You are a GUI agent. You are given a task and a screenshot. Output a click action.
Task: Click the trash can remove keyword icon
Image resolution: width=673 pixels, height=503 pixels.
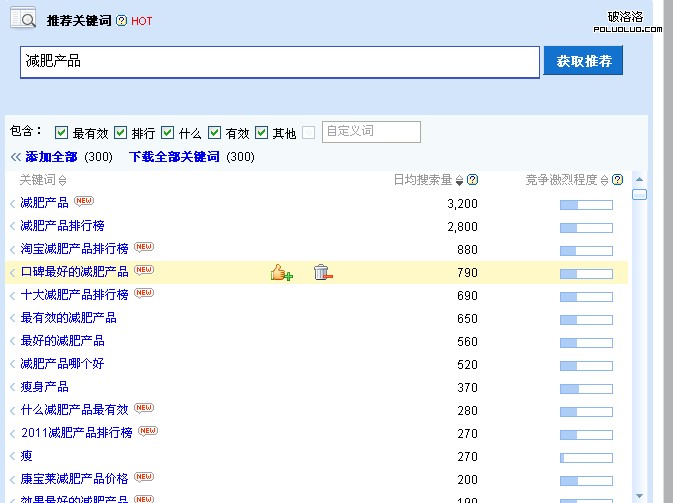point(322,272)
